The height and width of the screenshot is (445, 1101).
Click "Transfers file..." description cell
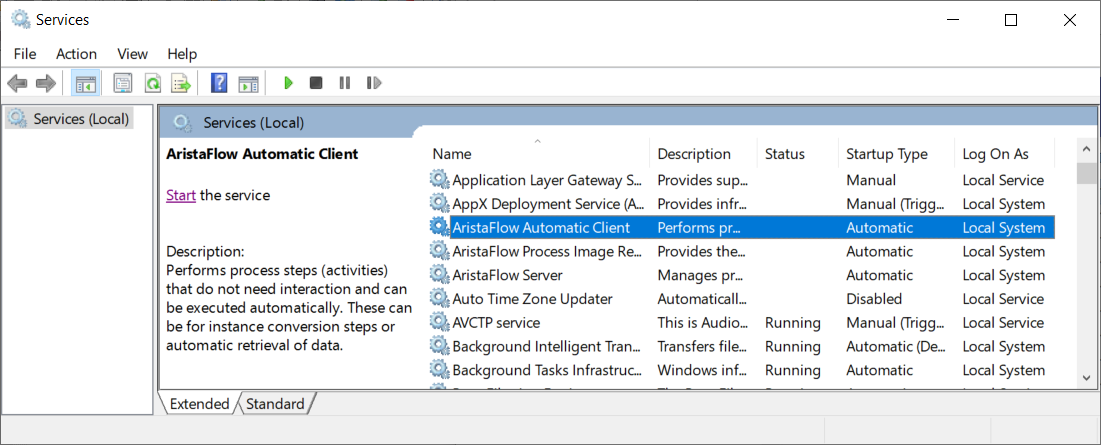701,347
